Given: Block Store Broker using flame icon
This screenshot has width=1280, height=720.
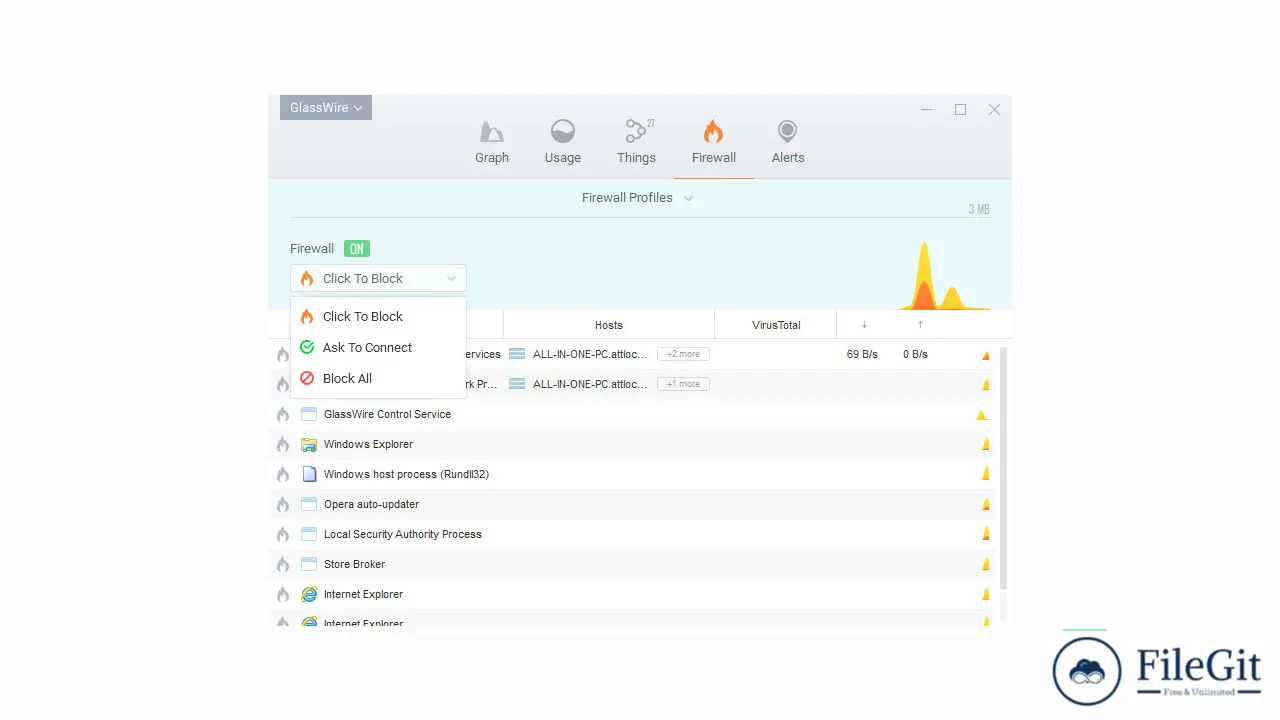Looking at the screenshot, I should point(283,564).
